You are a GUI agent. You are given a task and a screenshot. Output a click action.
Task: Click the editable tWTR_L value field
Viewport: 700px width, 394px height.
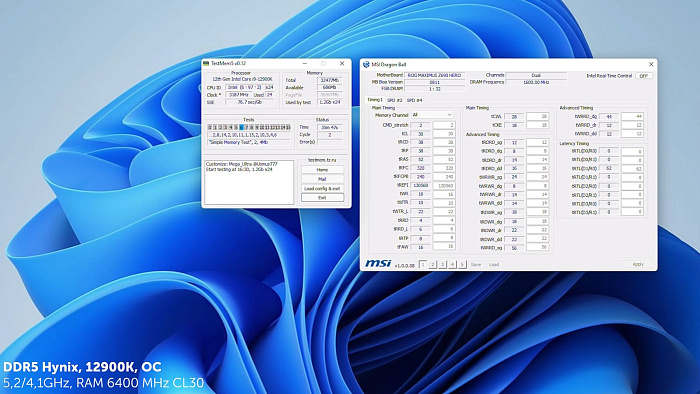444,212
